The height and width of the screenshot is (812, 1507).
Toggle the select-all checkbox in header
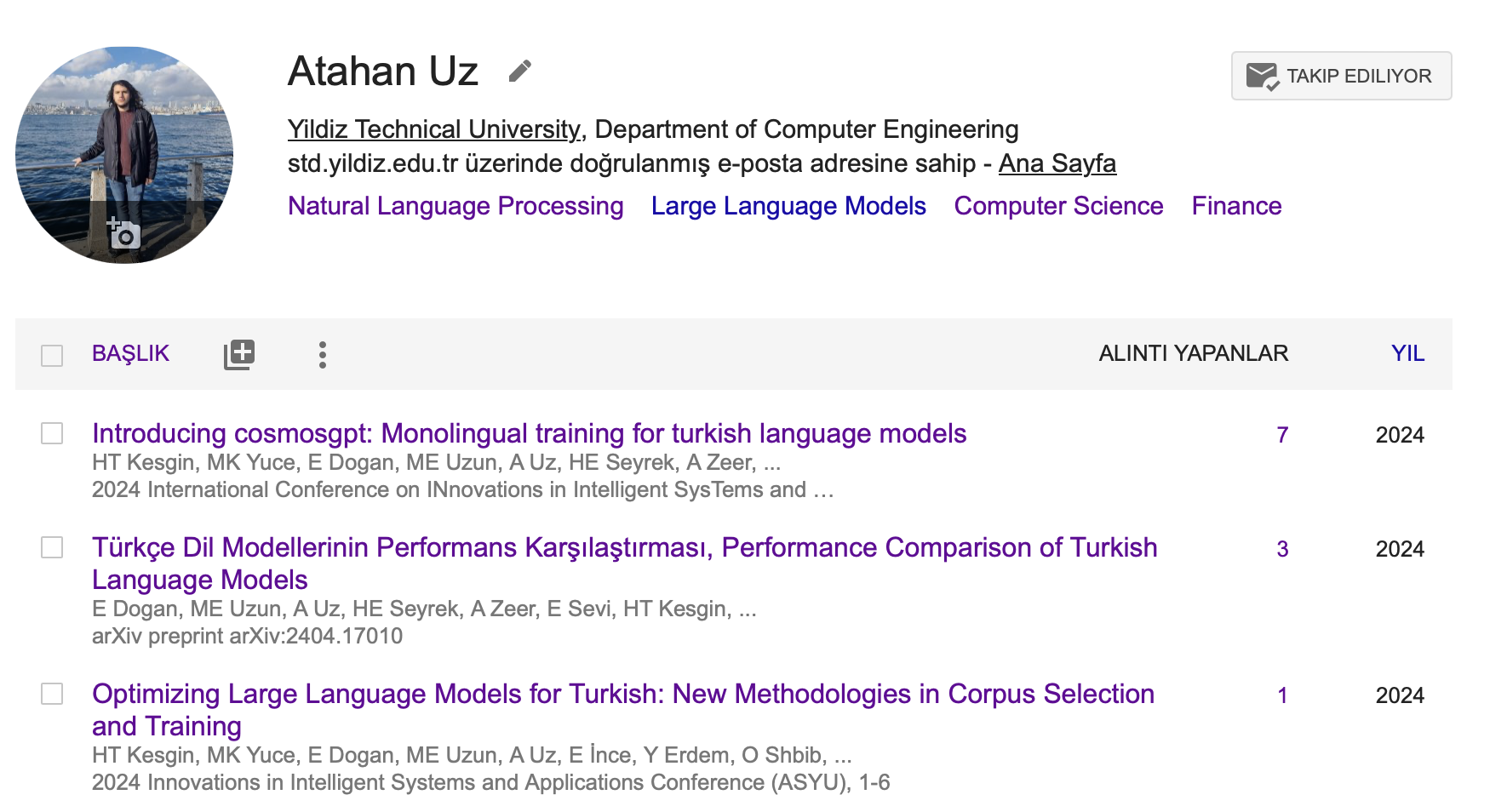point(53,355)
